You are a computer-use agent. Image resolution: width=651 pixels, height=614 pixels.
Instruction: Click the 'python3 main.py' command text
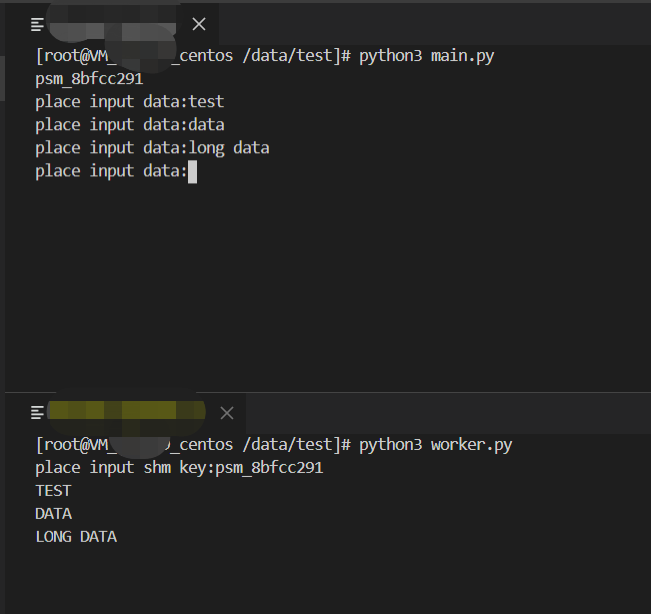tap(426, 56)
